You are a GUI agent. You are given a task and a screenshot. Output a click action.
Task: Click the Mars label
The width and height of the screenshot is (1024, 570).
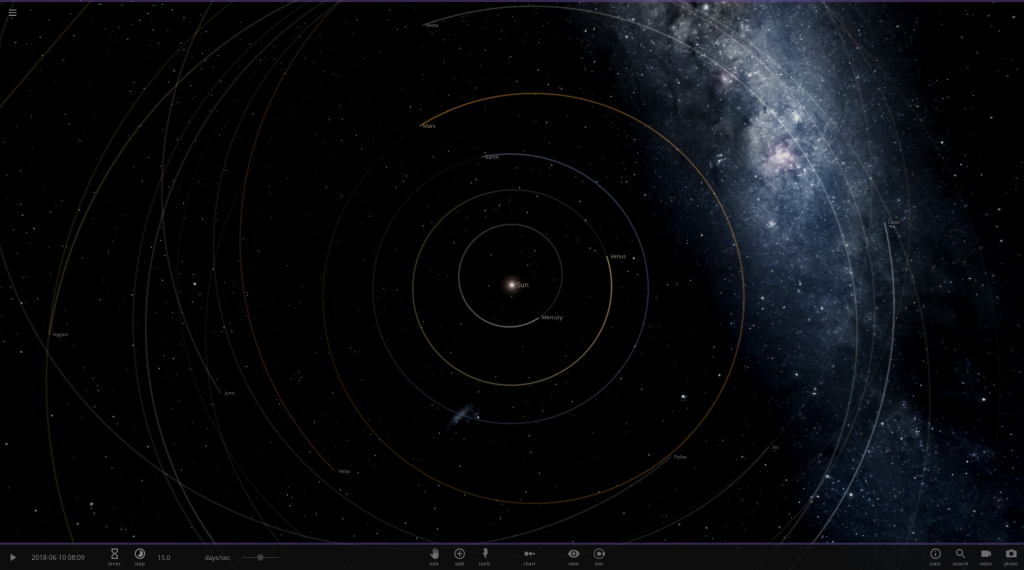pos(429,126)
